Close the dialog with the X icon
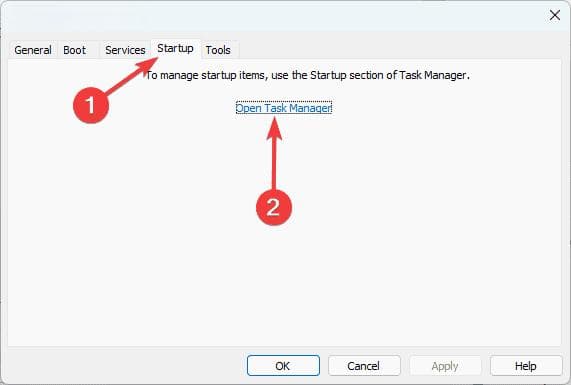 (x=555, y=15)
